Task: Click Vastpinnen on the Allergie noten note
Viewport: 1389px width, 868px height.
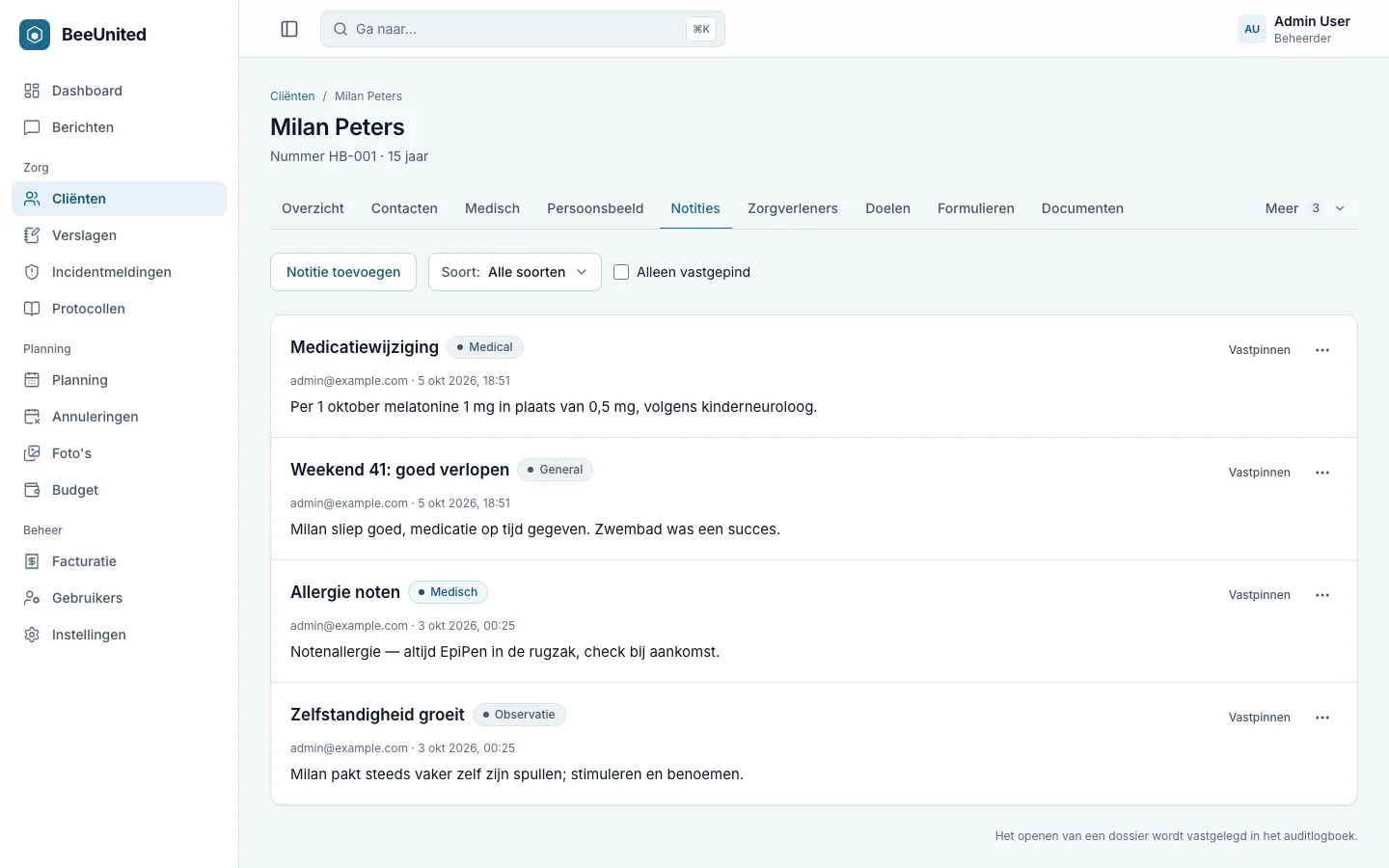Action: point(1260,595)
